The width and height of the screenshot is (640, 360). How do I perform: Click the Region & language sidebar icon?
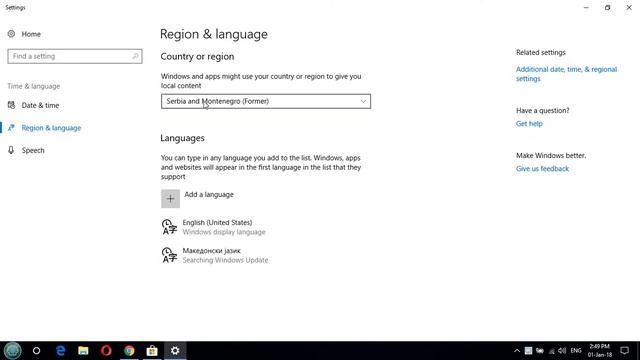pyautogui.click(x=11, y=128)
